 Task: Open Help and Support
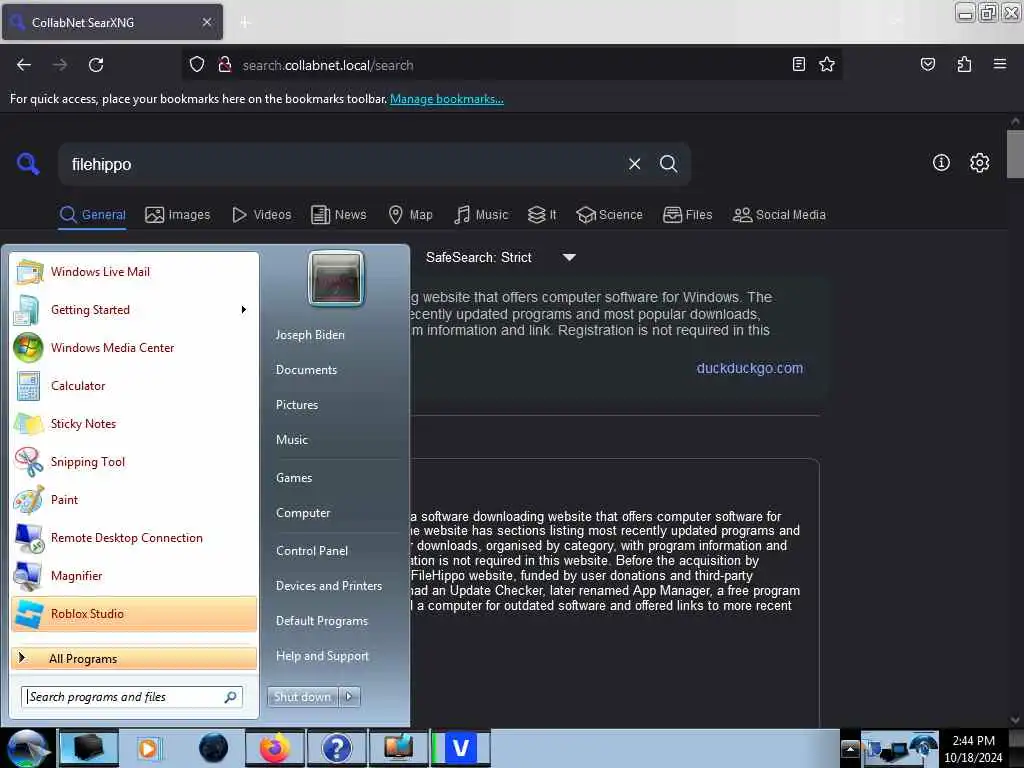[x=323, y=656]
